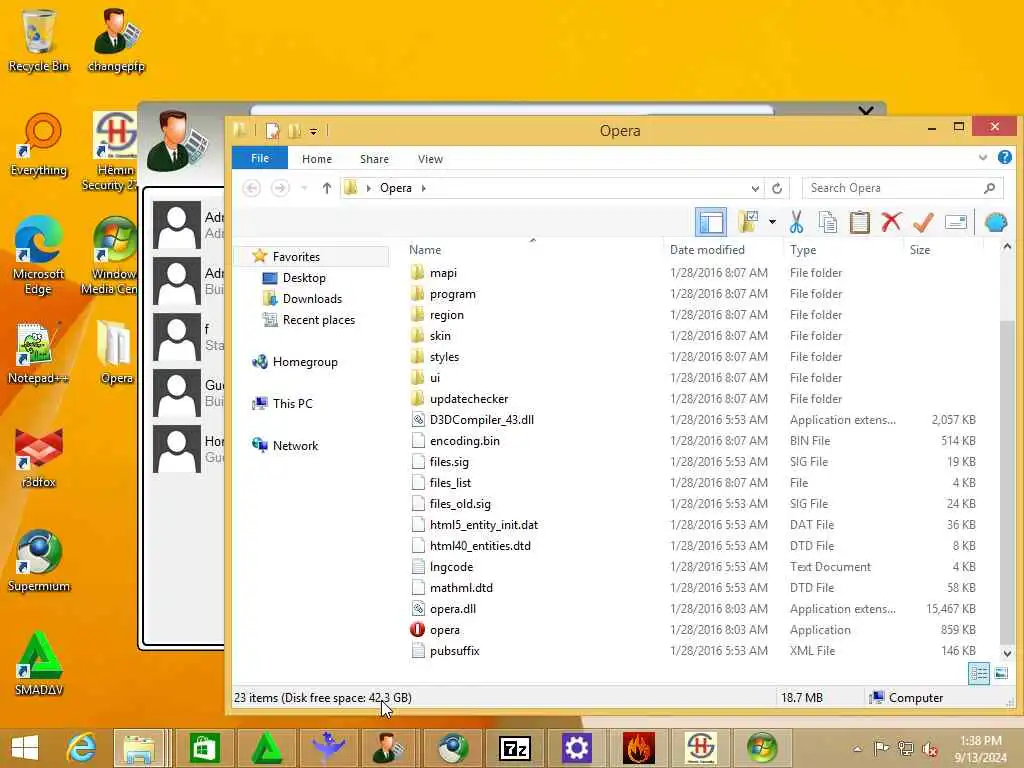Click the Rename icon in toolbar
This screenshot has height=768, width=1024.
[x=955, y=222]
